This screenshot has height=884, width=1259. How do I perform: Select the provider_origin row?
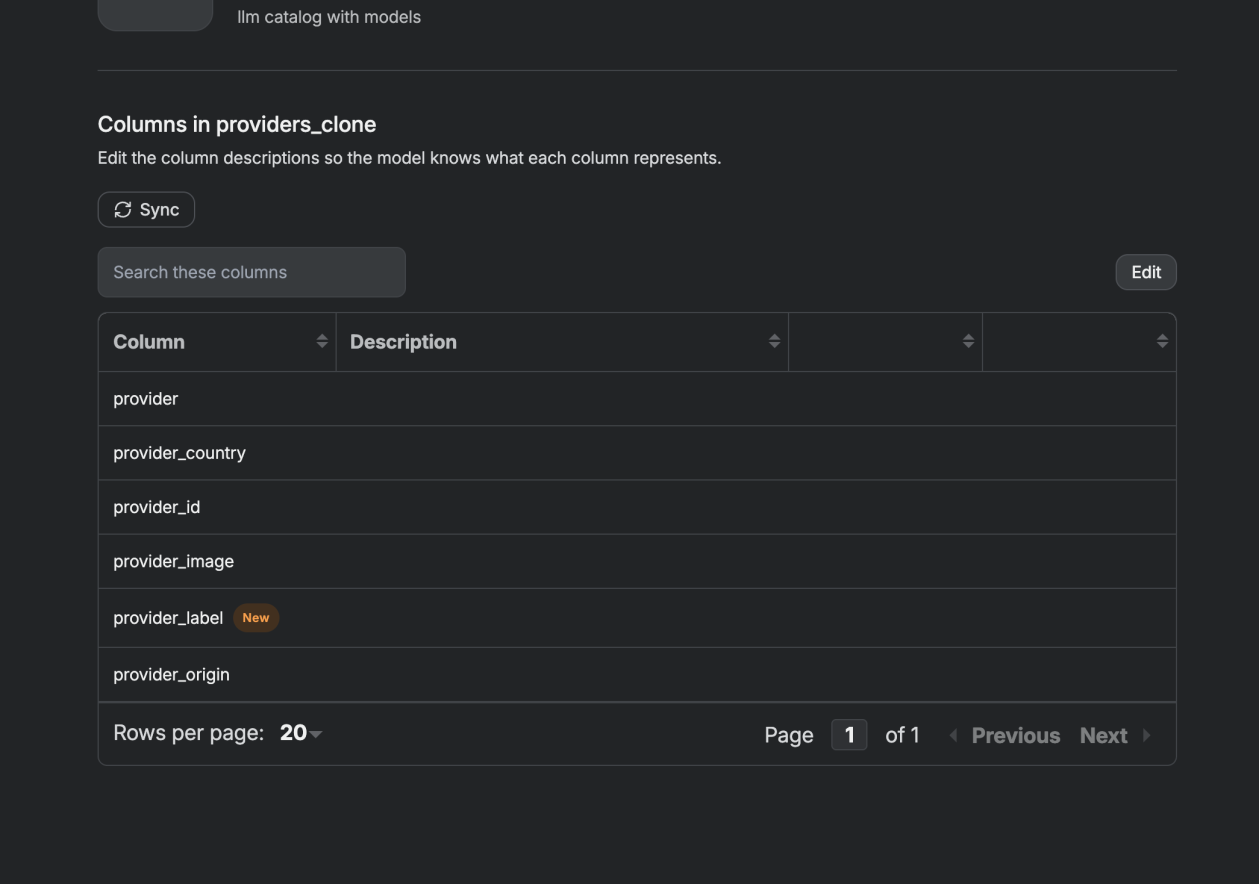coord(637,675)
